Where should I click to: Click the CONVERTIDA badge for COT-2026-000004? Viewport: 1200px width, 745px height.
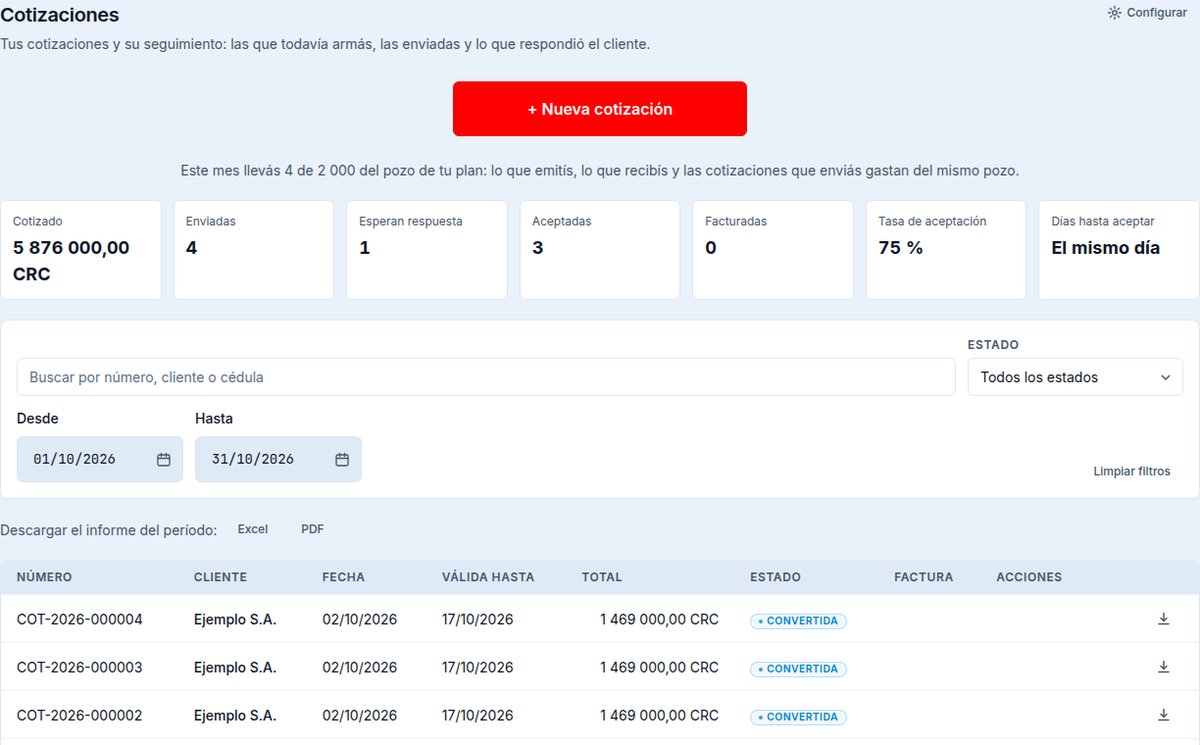click(x=798, y=621)
